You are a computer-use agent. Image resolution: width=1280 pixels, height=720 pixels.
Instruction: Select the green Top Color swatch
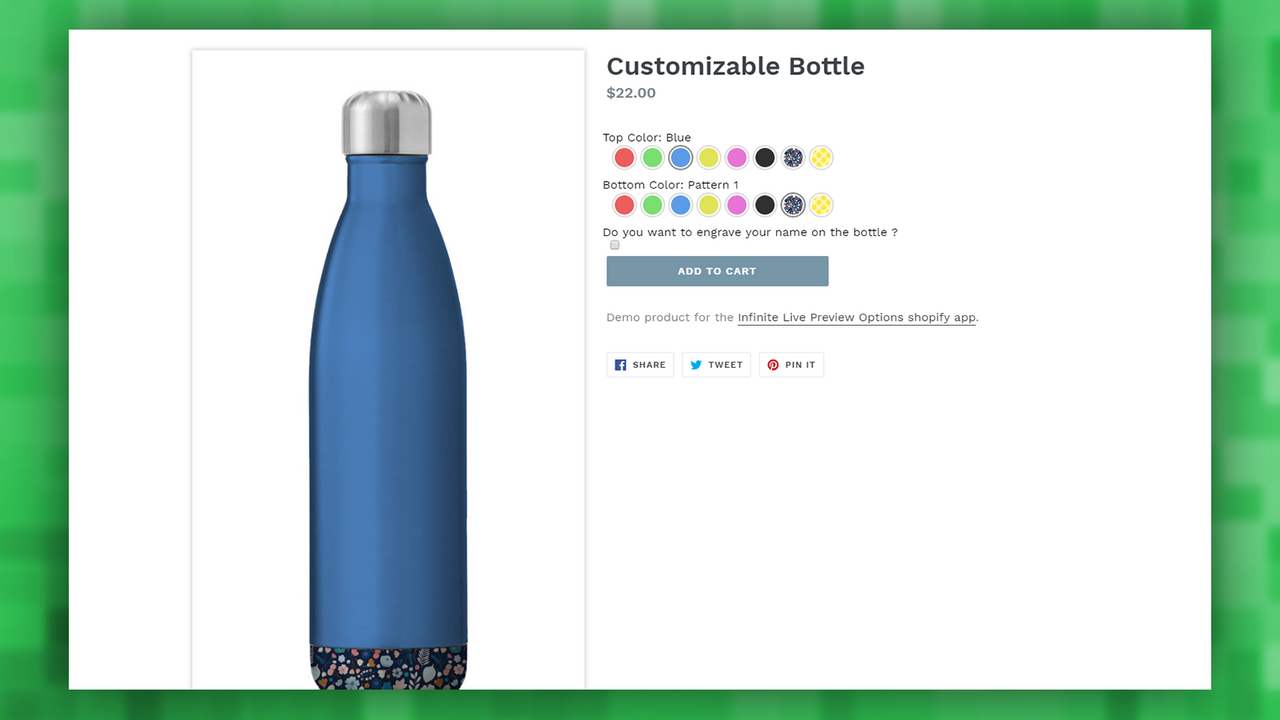point(652,157)
